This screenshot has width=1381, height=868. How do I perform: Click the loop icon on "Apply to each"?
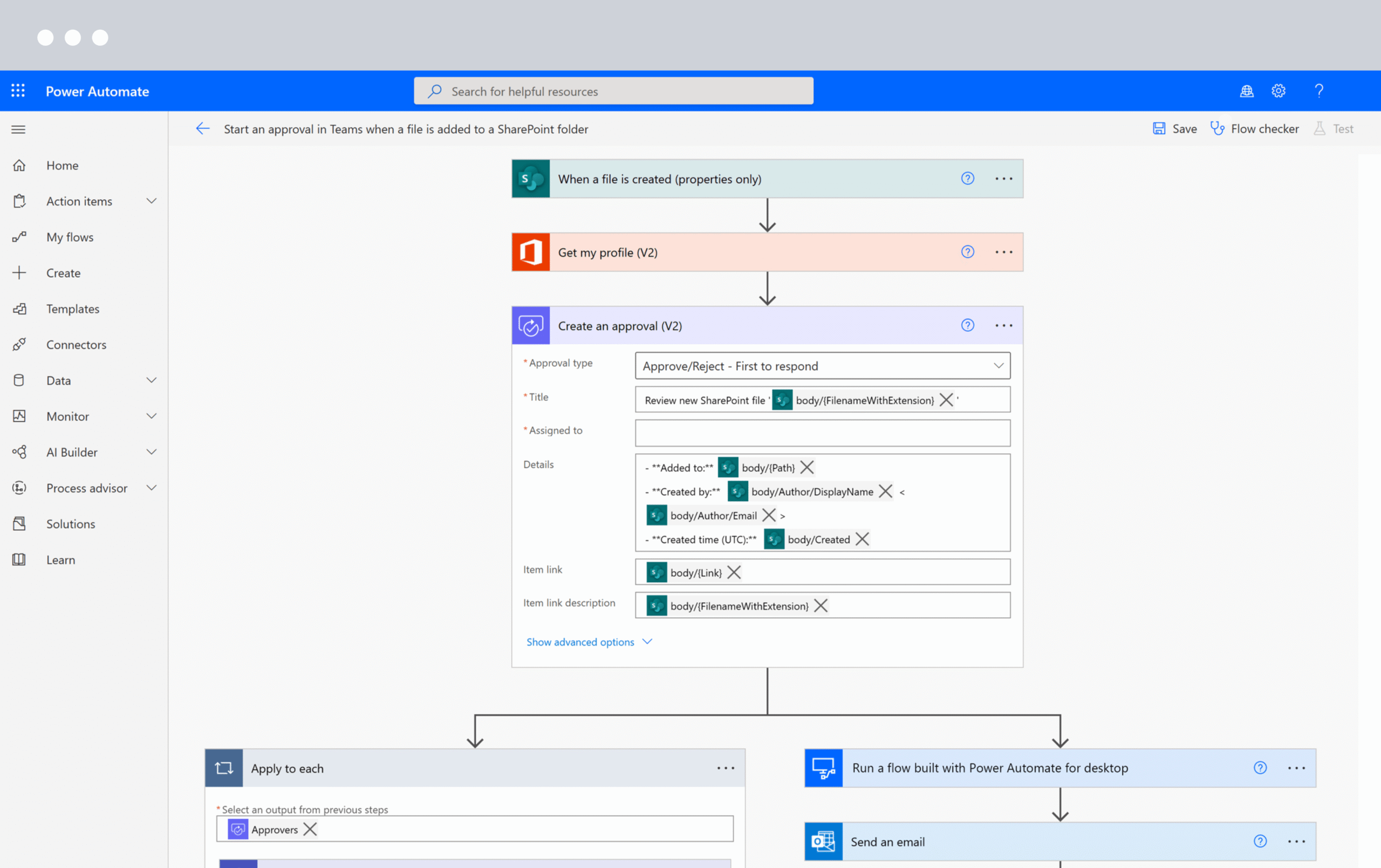(224, 768)
